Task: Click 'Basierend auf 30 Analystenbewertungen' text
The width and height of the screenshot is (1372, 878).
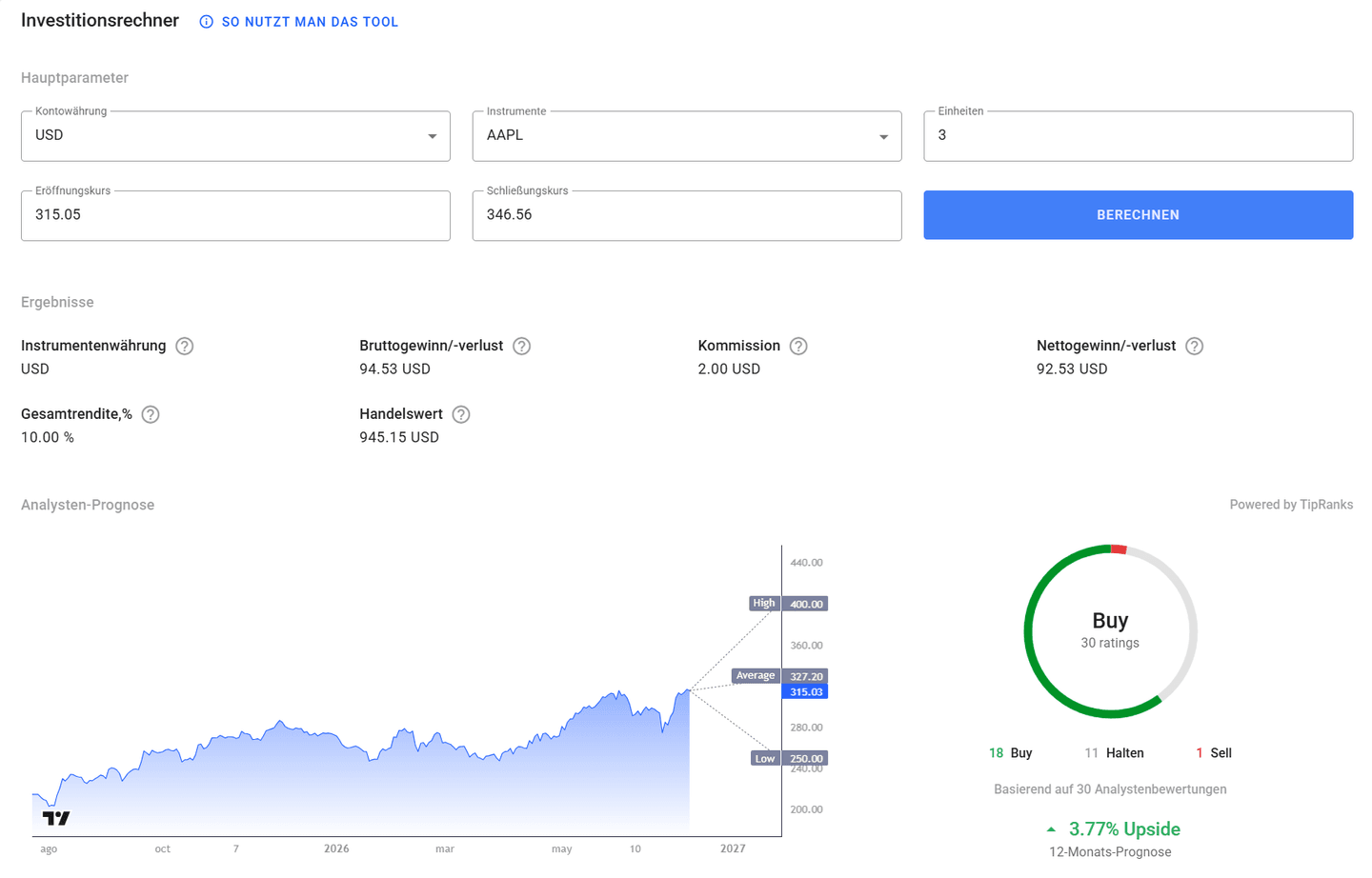Action: pos(1110,789)
